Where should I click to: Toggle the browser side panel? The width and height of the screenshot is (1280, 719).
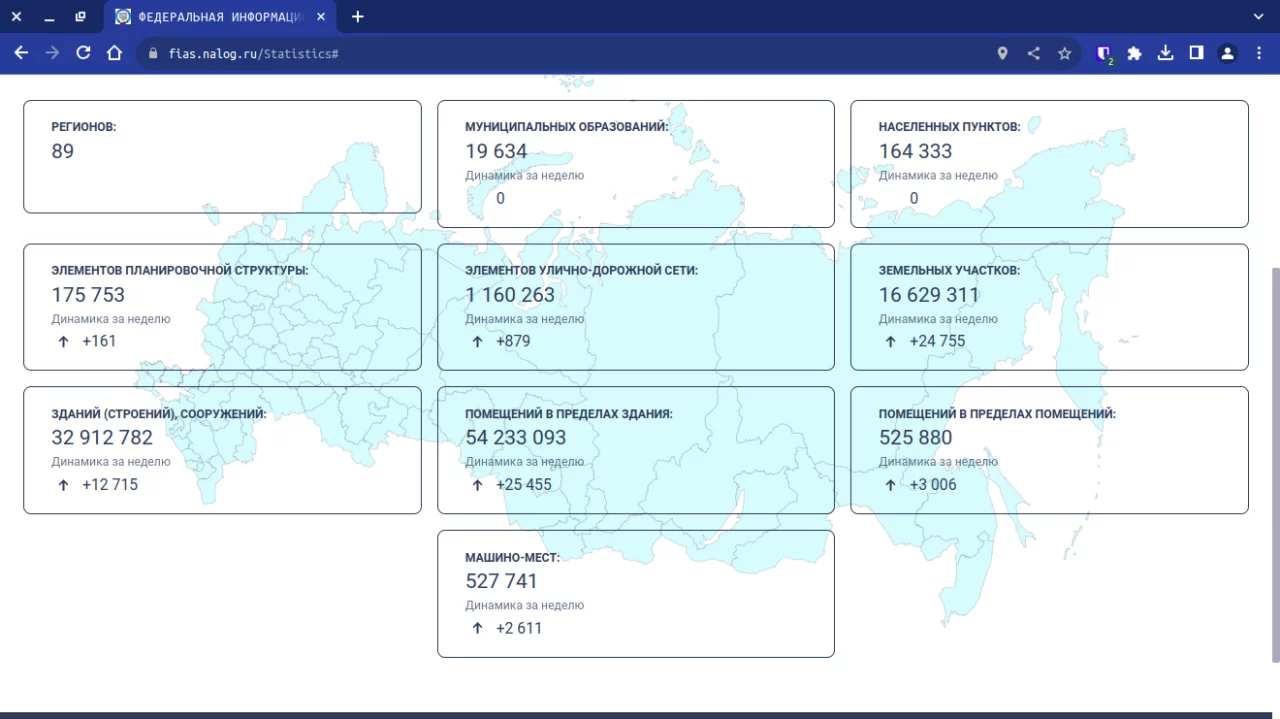(x=1196, y=53)
